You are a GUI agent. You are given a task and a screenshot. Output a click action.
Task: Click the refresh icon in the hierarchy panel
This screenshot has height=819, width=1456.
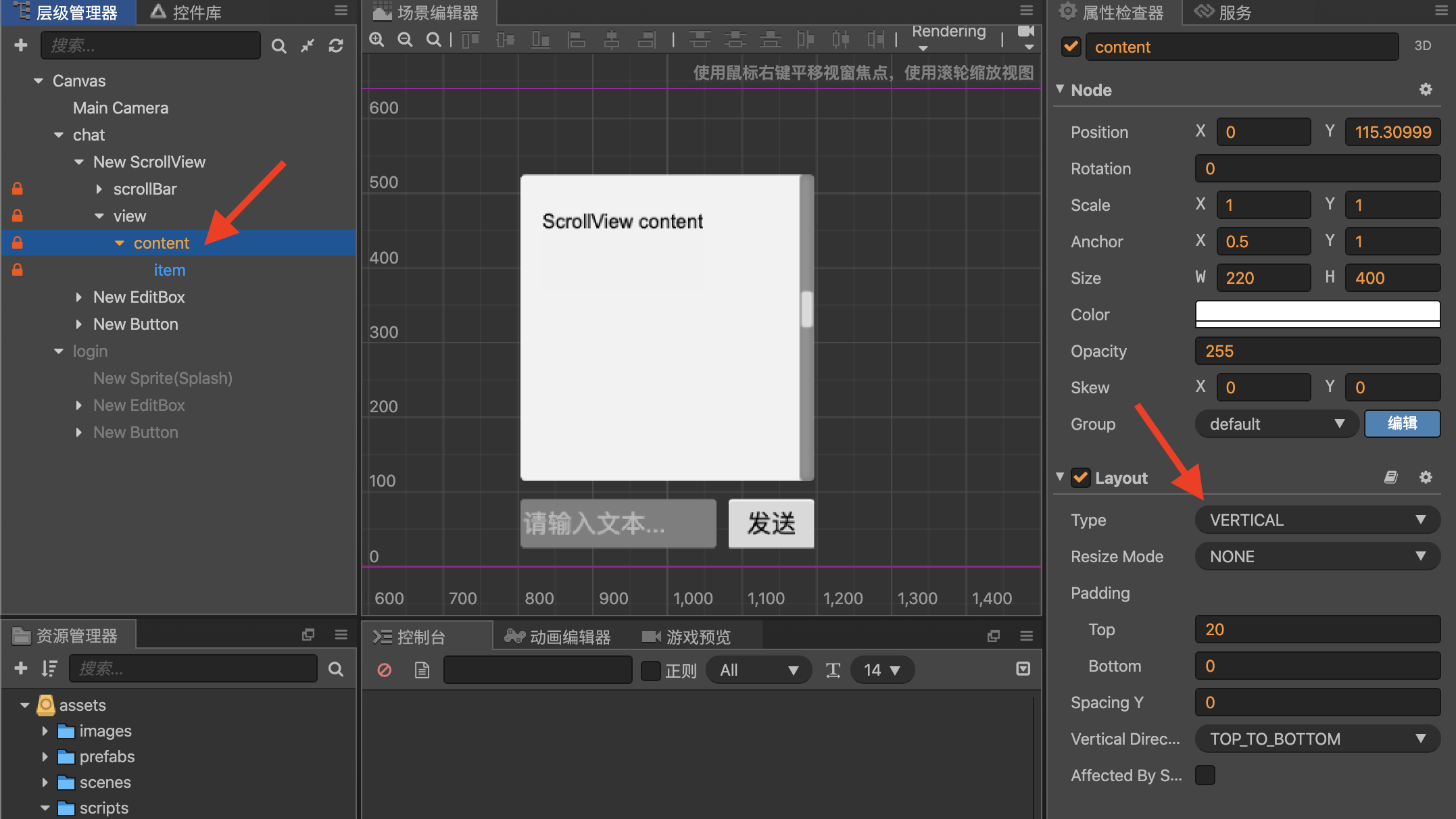[336, 45]
